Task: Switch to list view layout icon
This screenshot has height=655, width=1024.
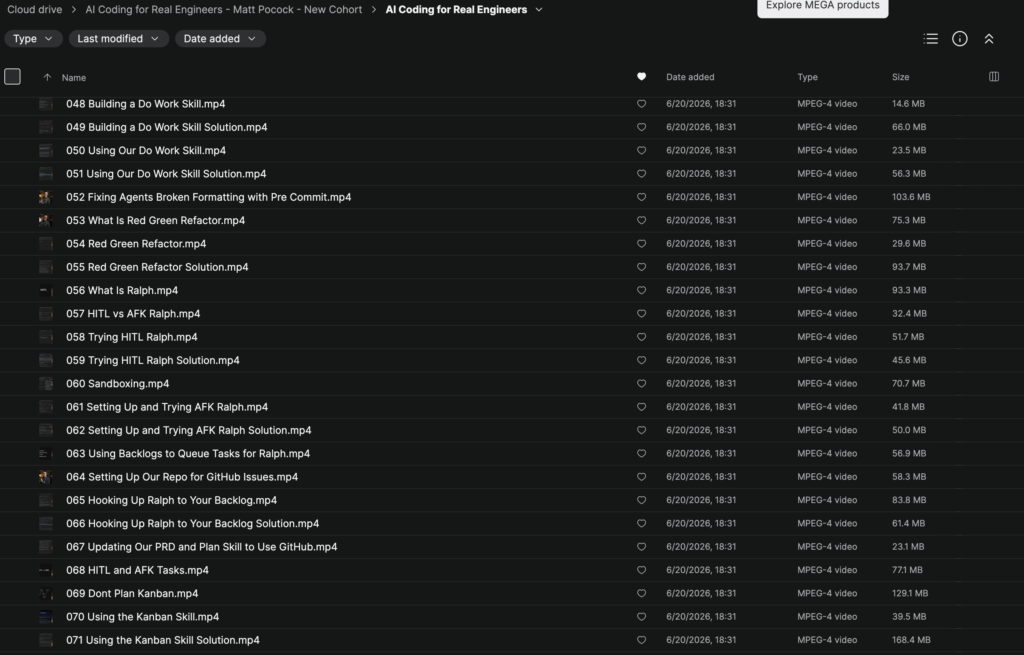Action: (930, 39)
